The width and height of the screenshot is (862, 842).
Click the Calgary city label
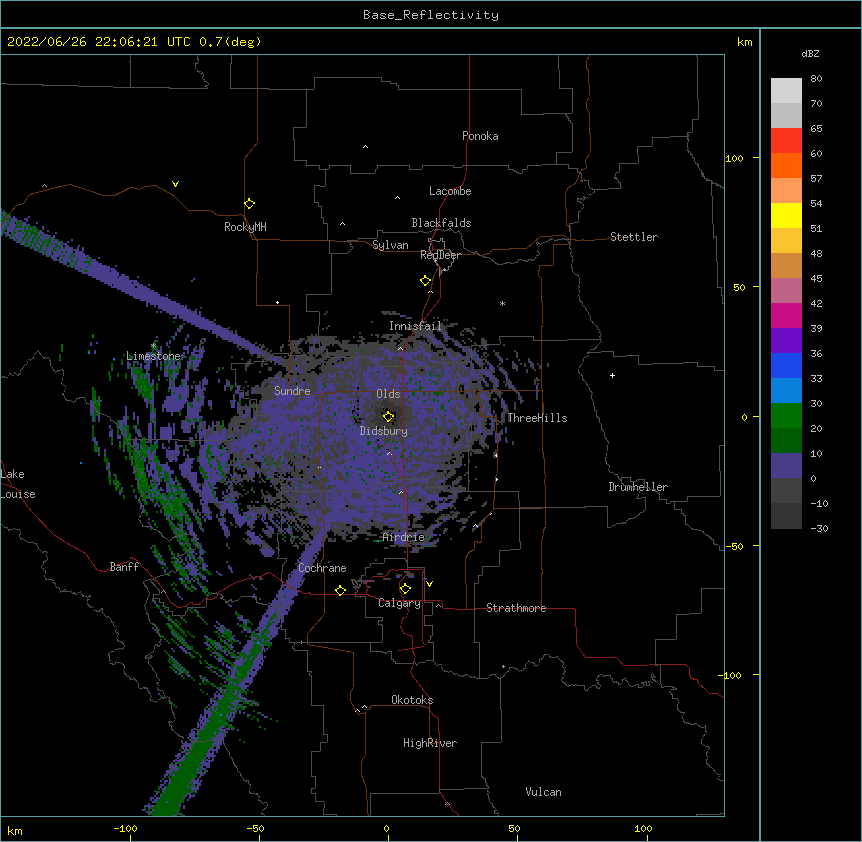tap(399, 603)
